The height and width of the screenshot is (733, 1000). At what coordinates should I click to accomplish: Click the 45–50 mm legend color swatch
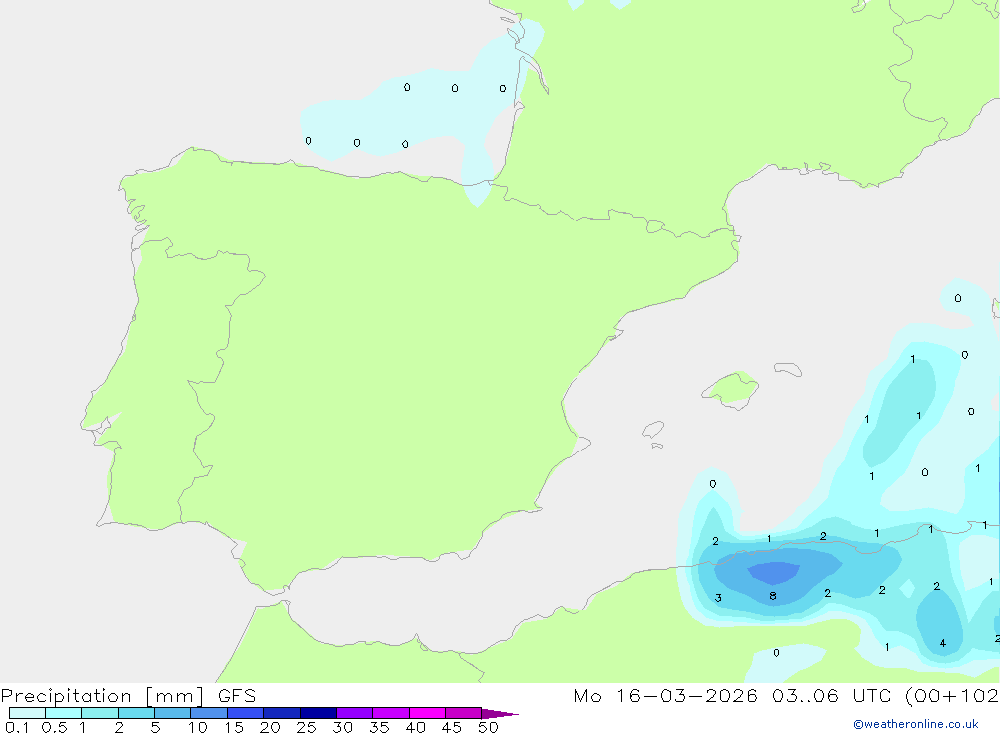(x=464, y=713)
